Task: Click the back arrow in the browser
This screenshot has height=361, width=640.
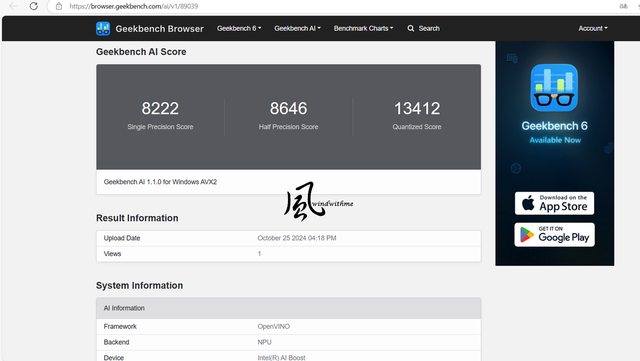Action: click(x=13, y=6)
